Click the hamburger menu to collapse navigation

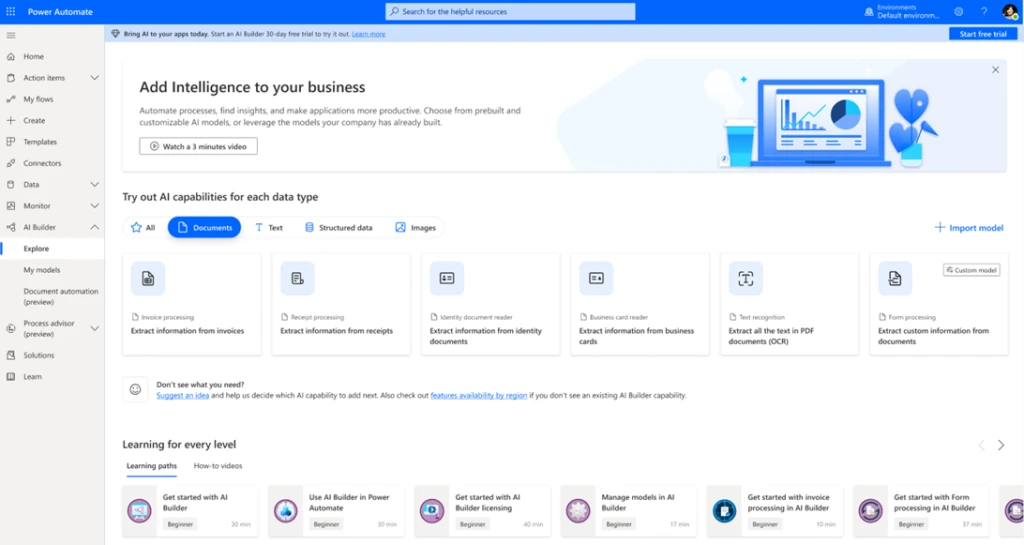10,35
